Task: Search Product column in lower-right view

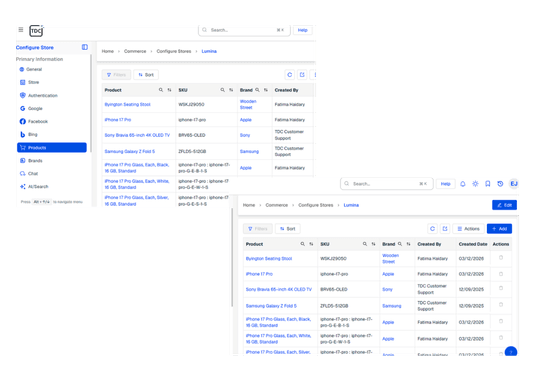Action: 302,244
